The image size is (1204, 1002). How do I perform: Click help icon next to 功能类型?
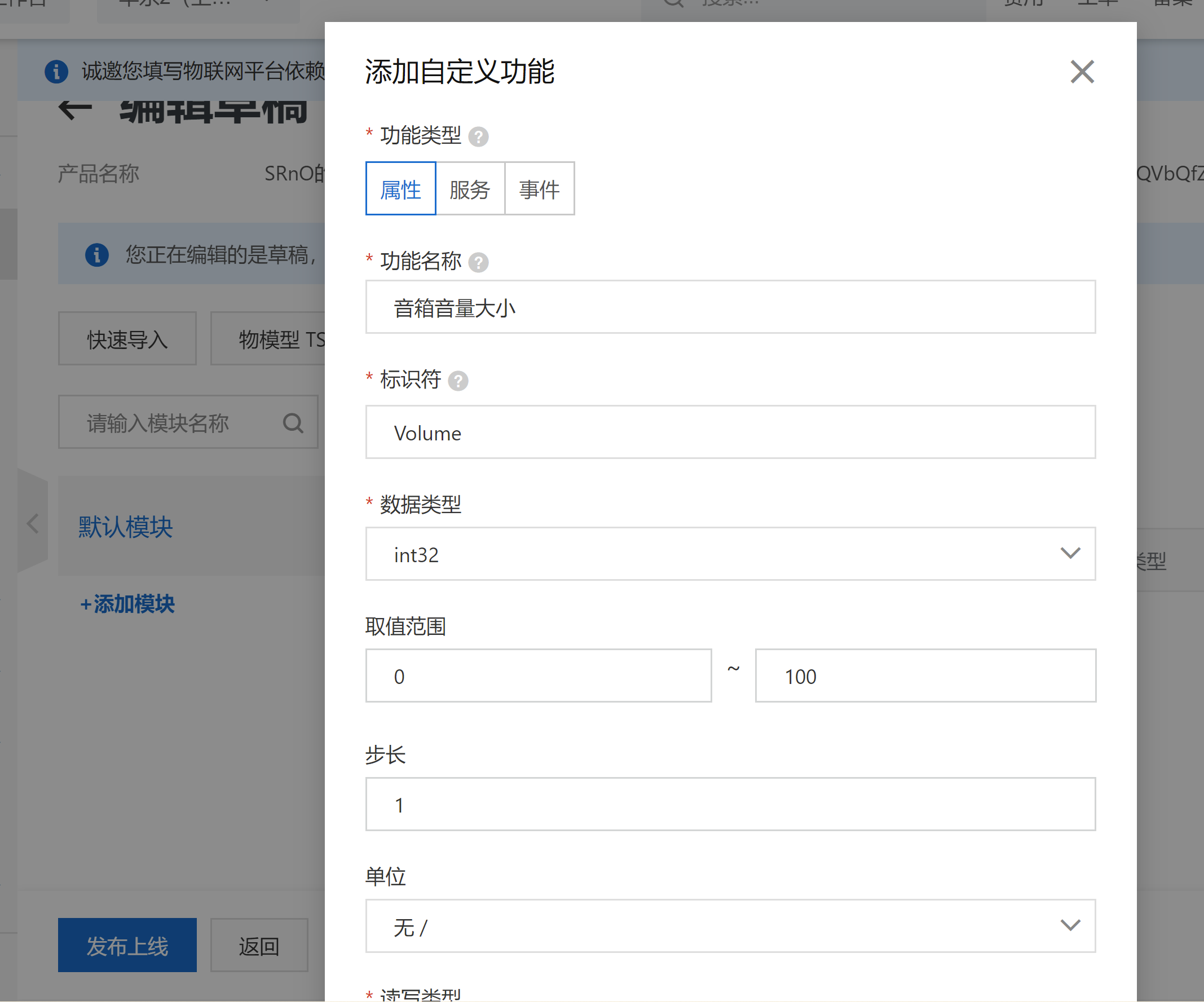[478, 137]
